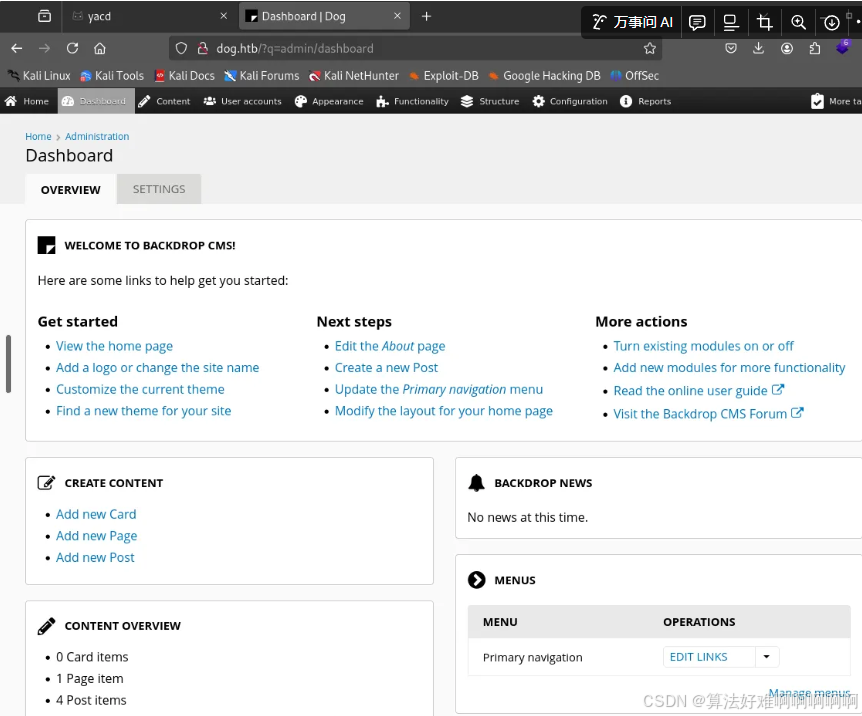Image resolution: width=862 pixels, height=716 pixels.
Task: Close the Dashboard | Dog tab
Action: (x=397, y=16)
